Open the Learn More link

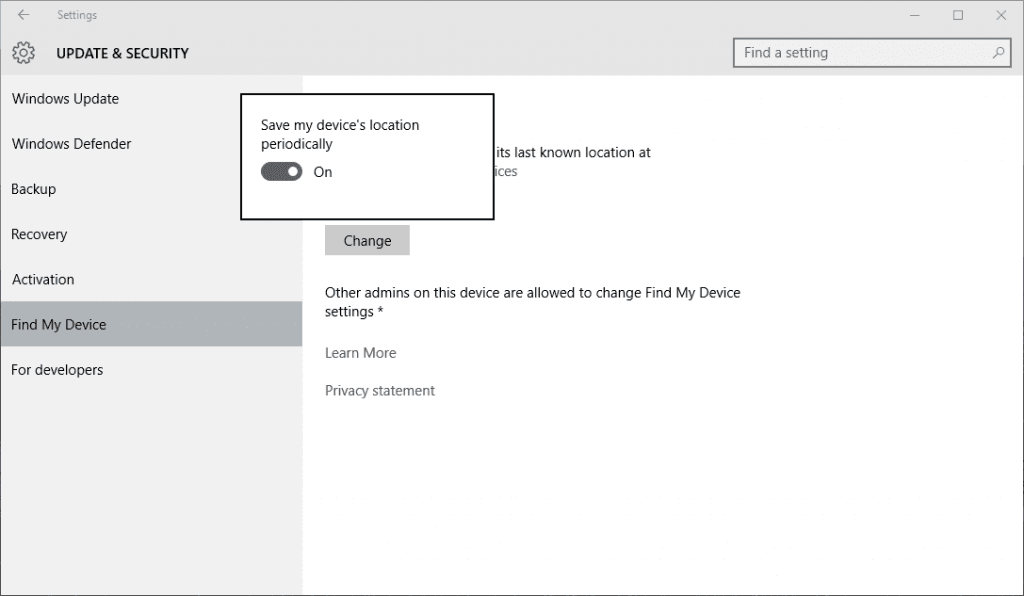[360, 353]
